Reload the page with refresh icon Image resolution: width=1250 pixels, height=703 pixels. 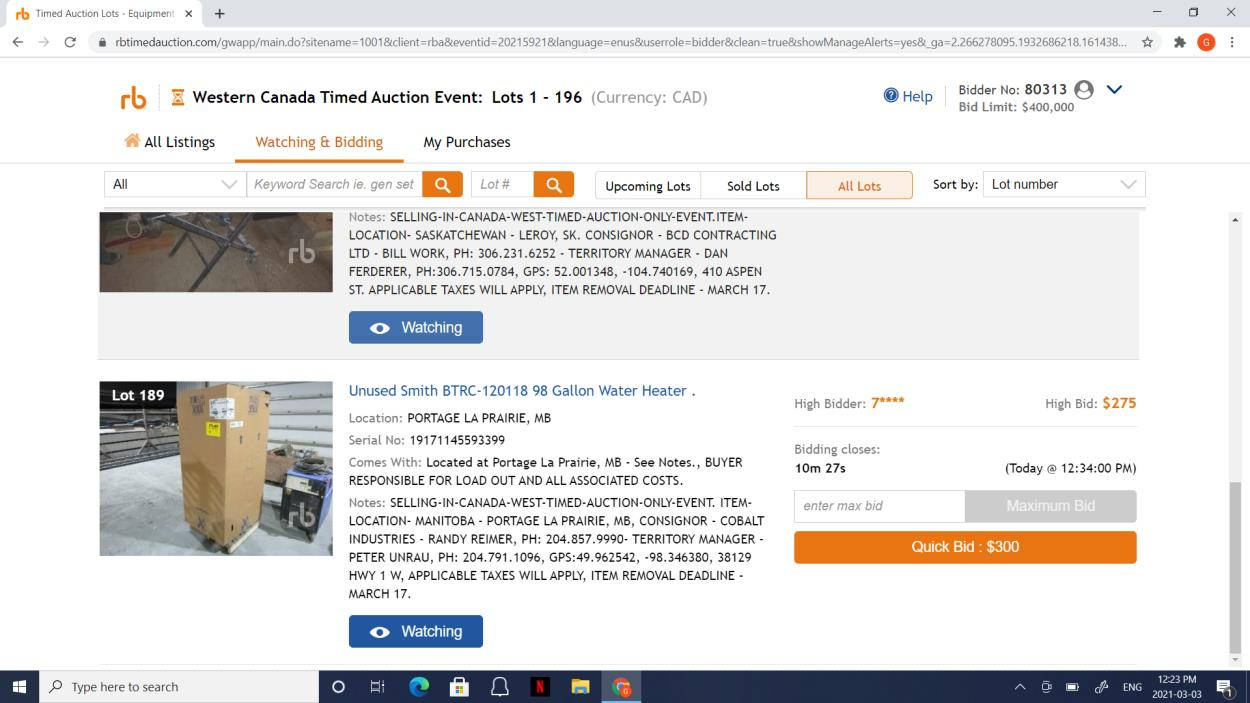(x=70, y=42)
